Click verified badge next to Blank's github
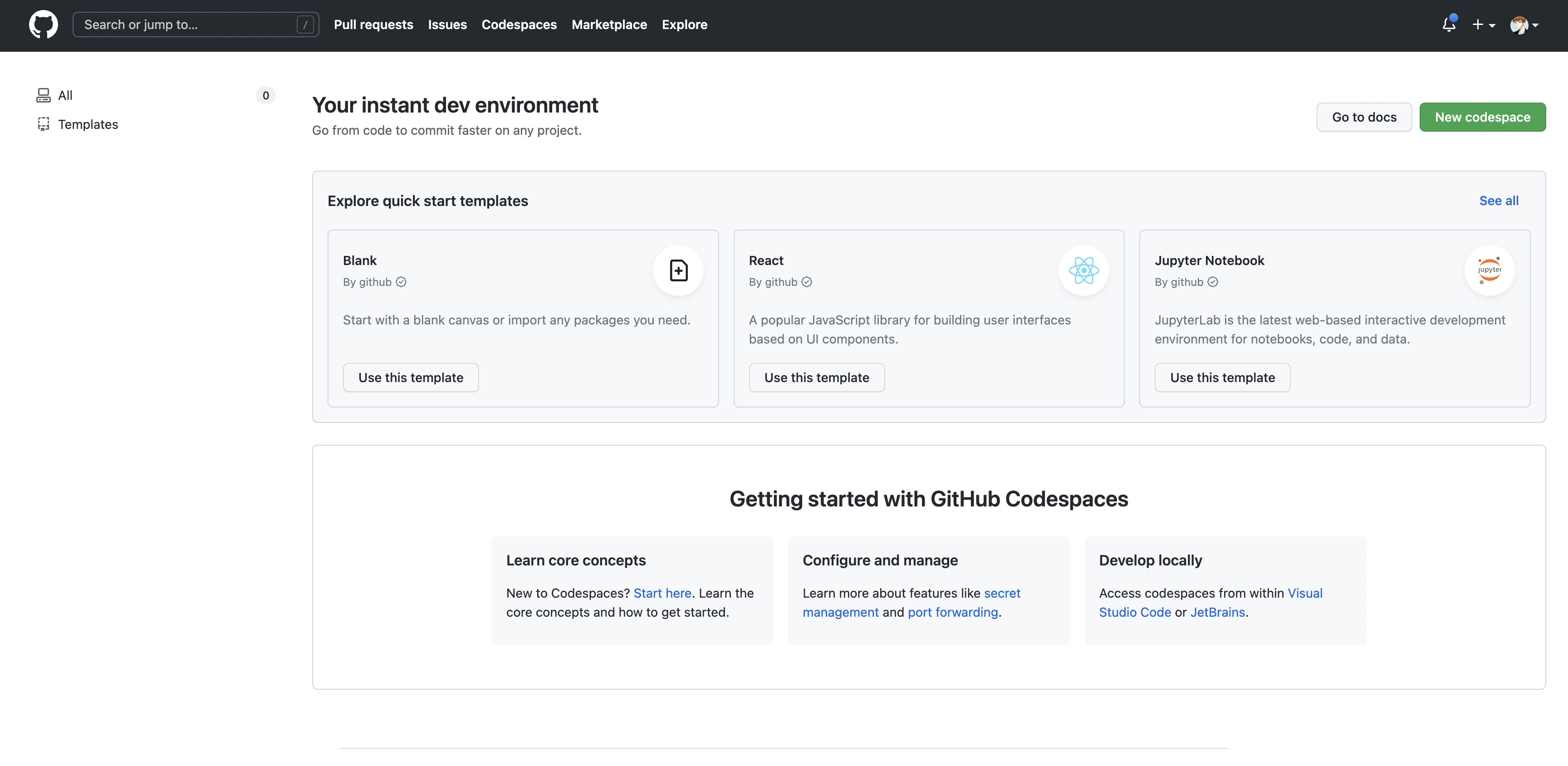Image resolution: width=1568 pixels, height=766 pixels. [x=401, y=282]
